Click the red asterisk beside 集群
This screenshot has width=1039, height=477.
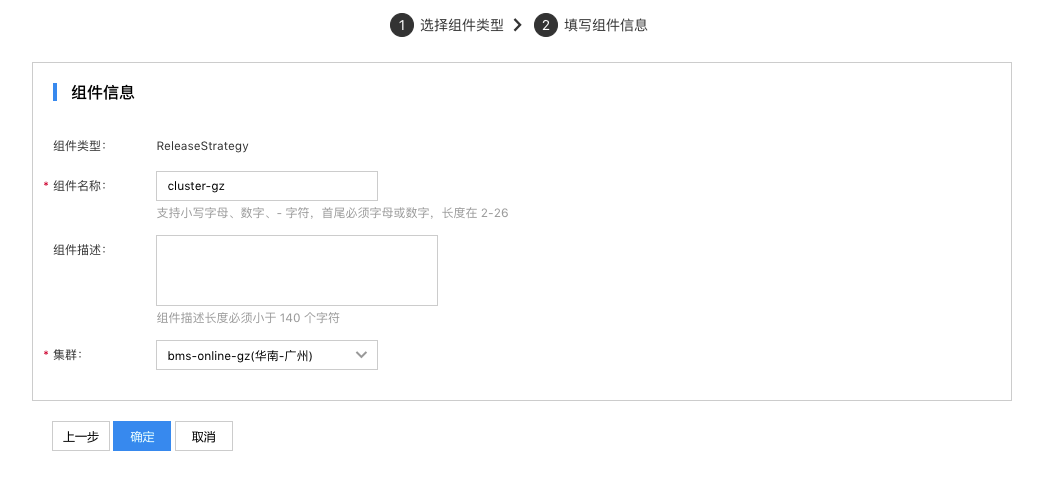46,355
